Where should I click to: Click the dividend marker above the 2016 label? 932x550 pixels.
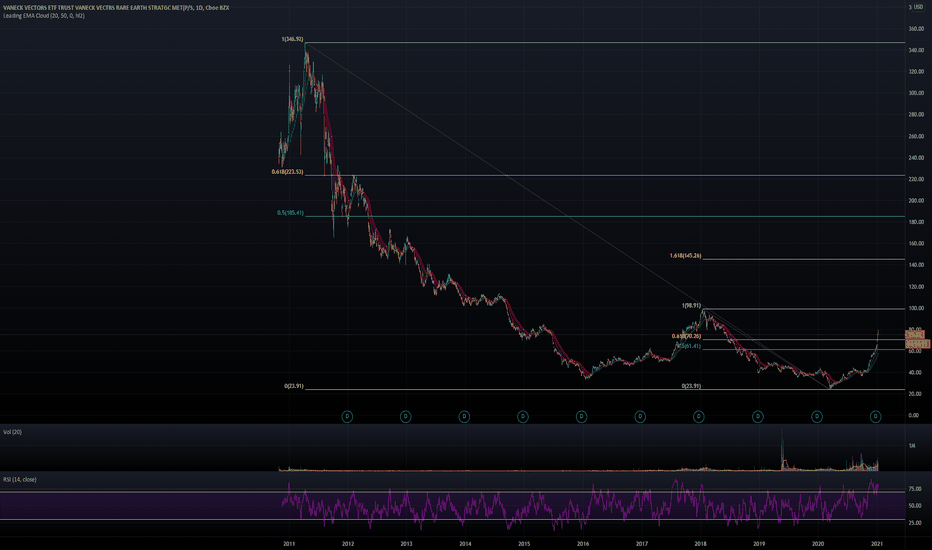pos(581,417)
